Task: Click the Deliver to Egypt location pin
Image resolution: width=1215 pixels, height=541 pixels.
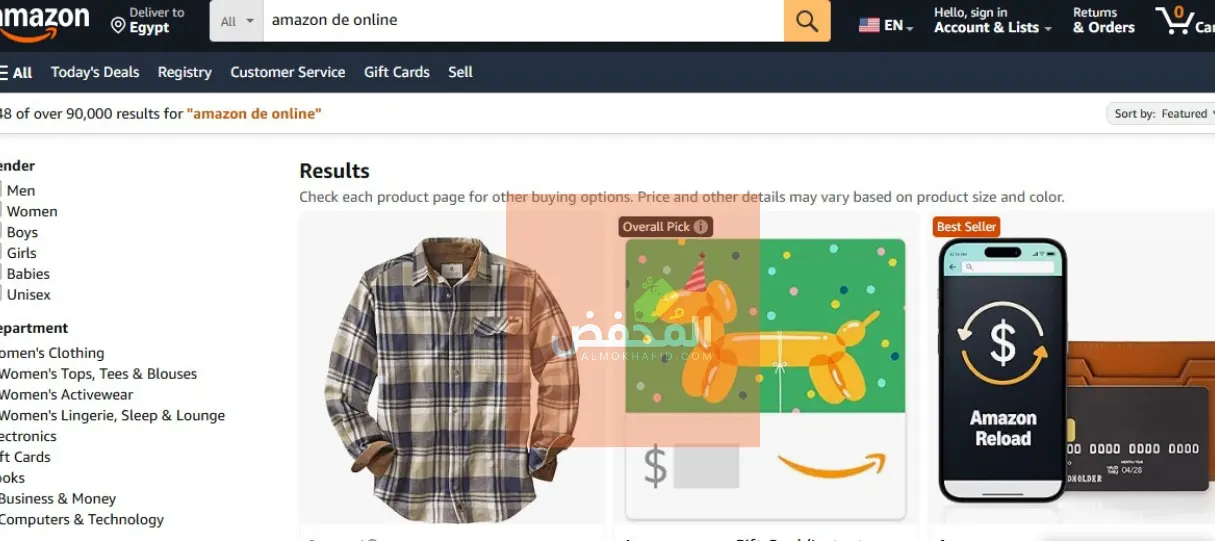Action: tap(118, 26)
